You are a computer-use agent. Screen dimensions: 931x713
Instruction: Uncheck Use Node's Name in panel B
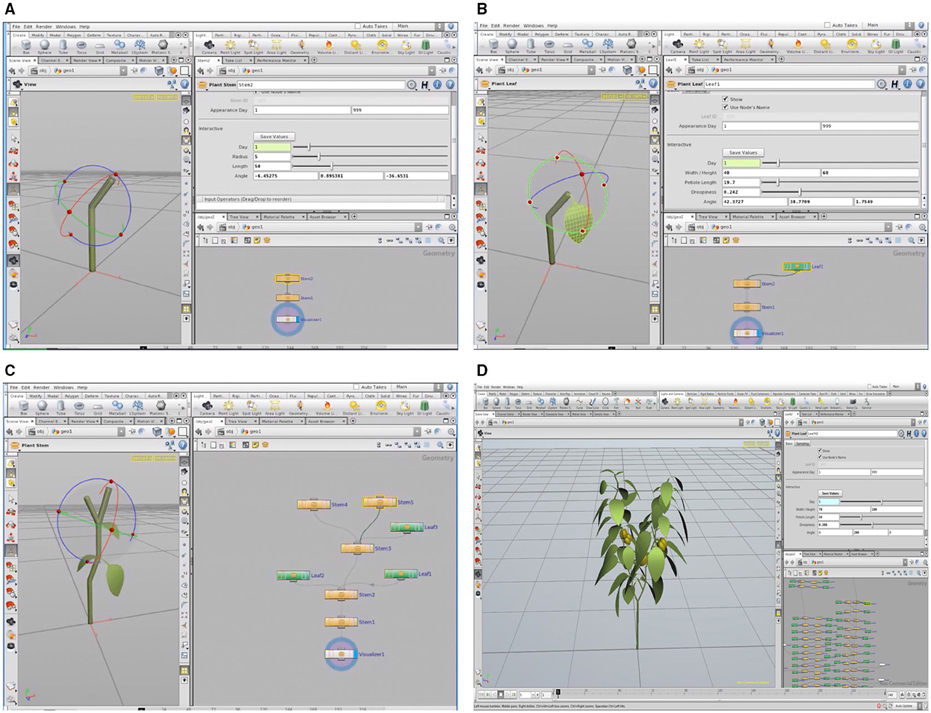(725, 107)
